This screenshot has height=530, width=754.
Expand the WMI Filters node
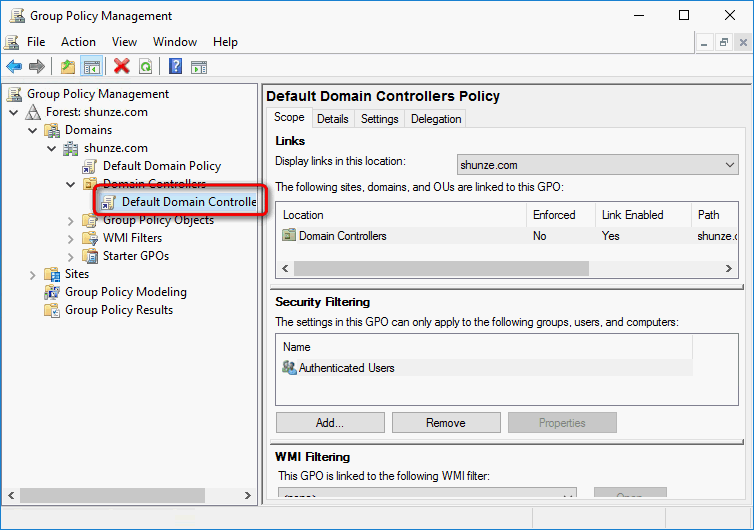(71, 239)
